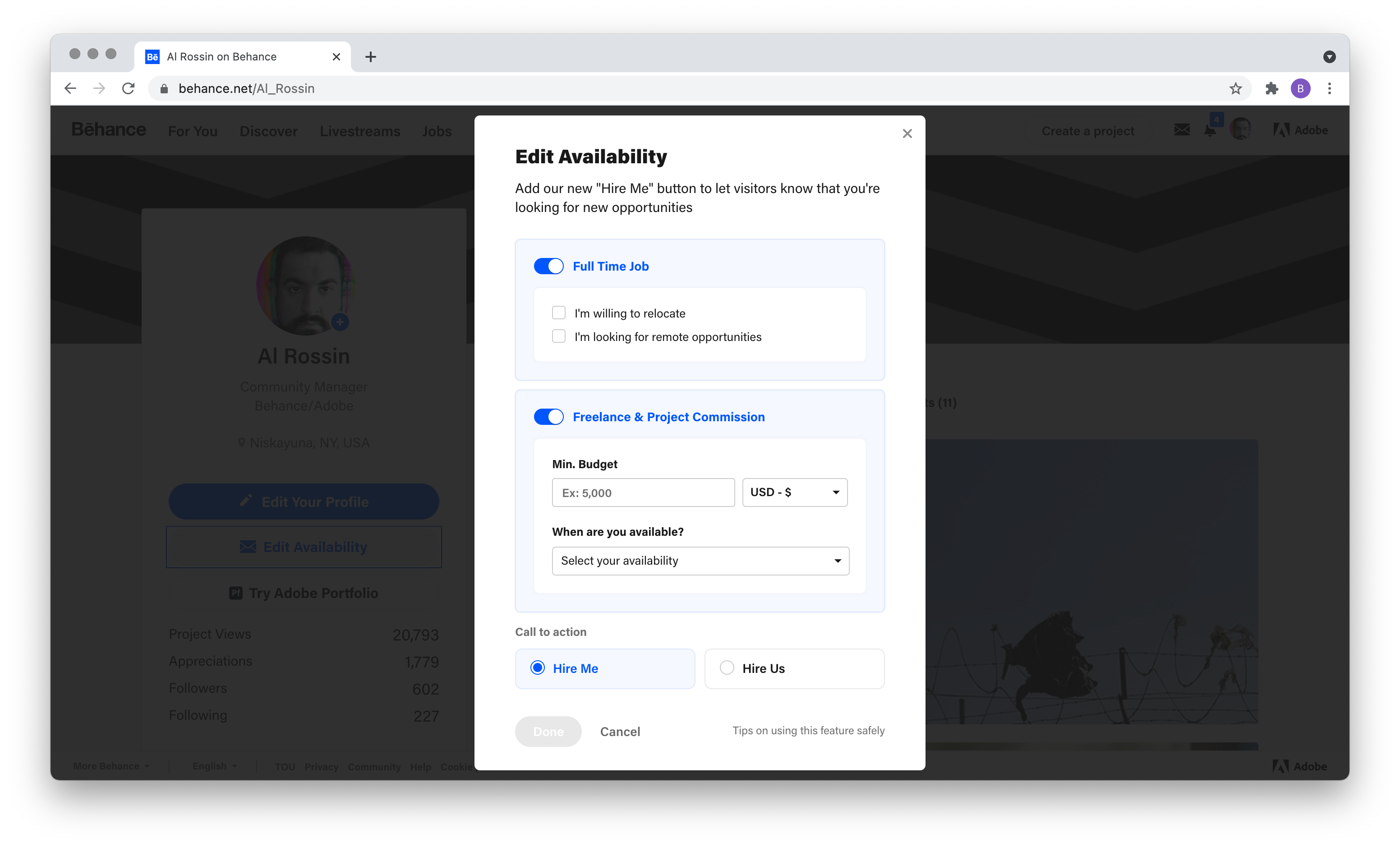The image size is (1400, 847).
Task: Open Select your availability dropdown
Action: click(700, 560)
